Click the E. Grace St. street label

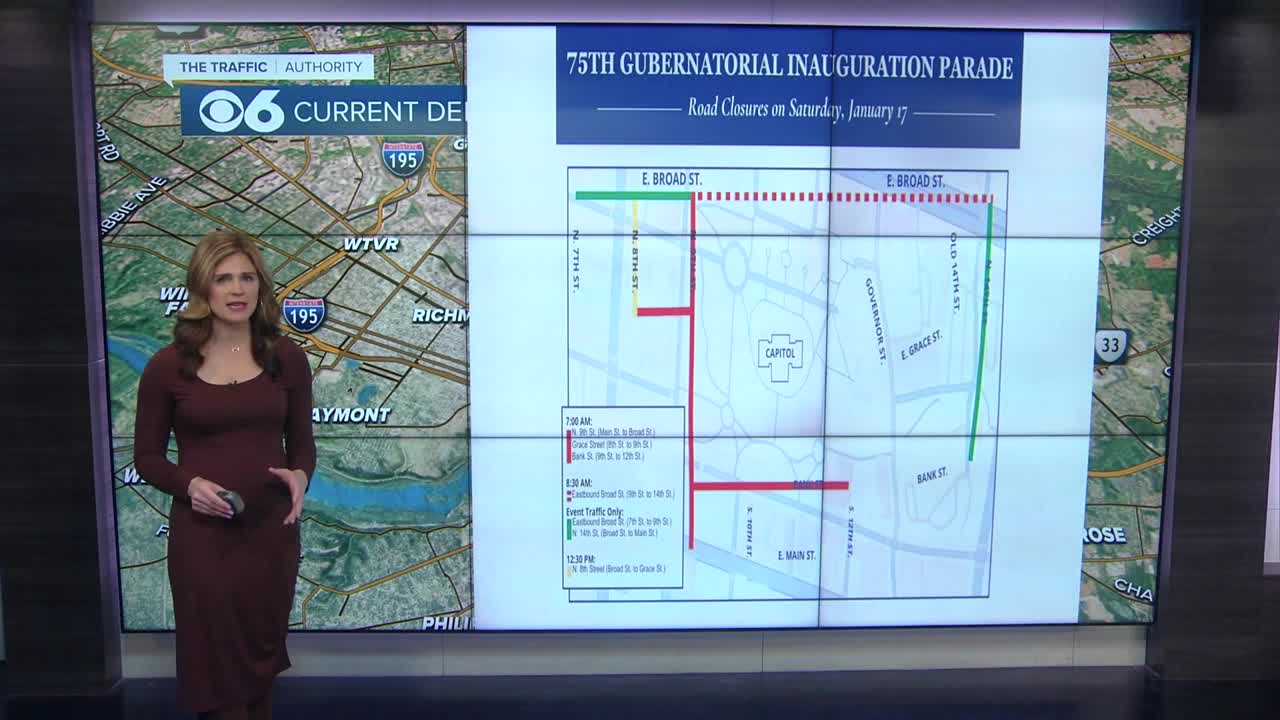pyautogui.click(x=921, y=346)
